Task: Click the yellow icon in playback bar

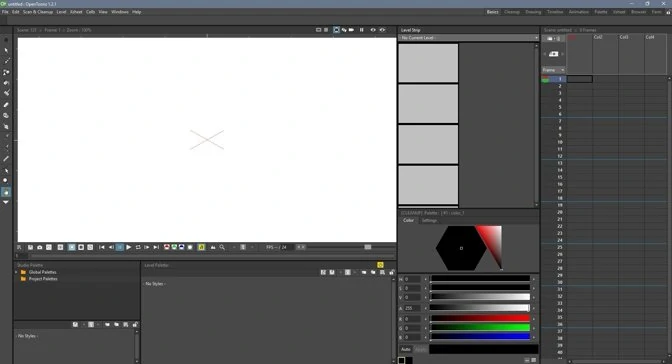Action: 201,247
